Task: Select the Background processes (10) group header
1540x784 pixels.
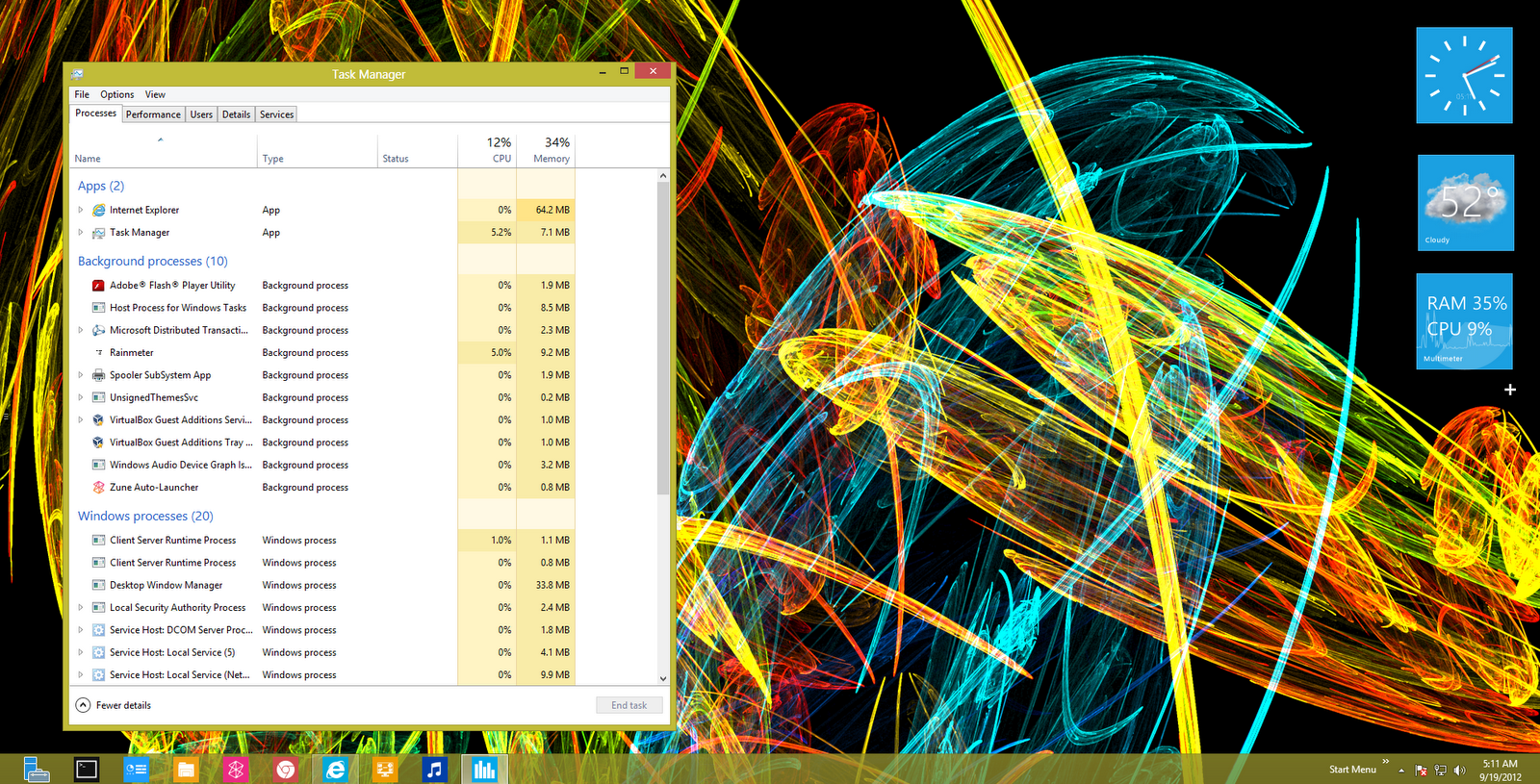Action: 153,262
